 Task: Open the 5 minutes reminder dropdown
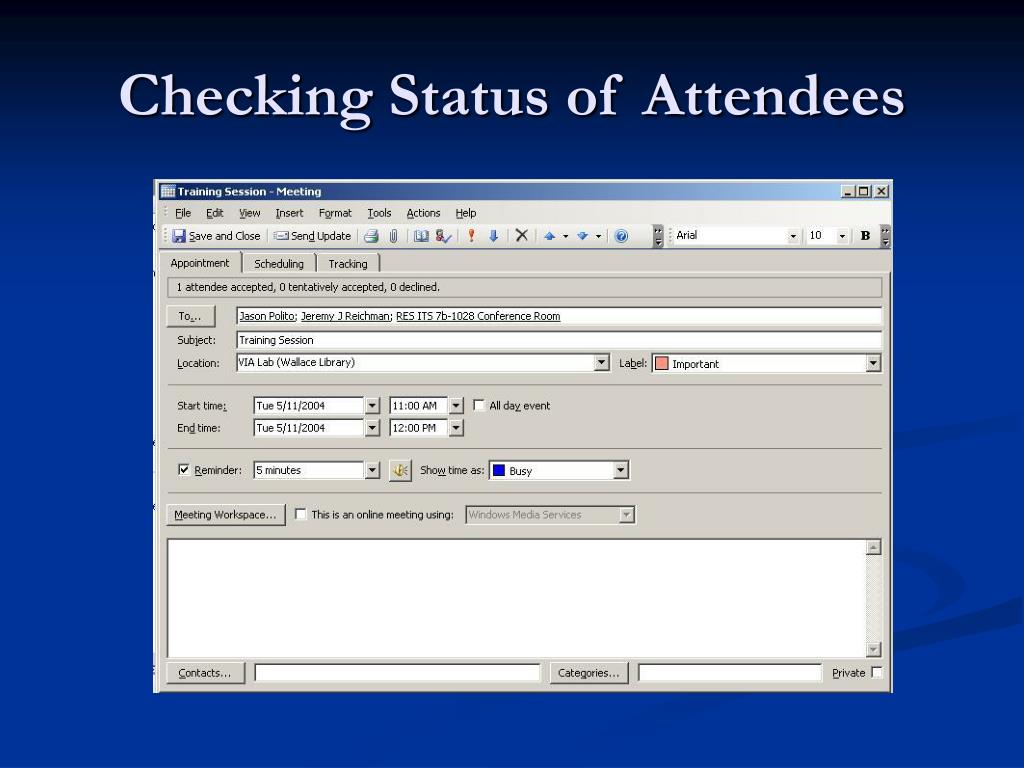(372, 470)
